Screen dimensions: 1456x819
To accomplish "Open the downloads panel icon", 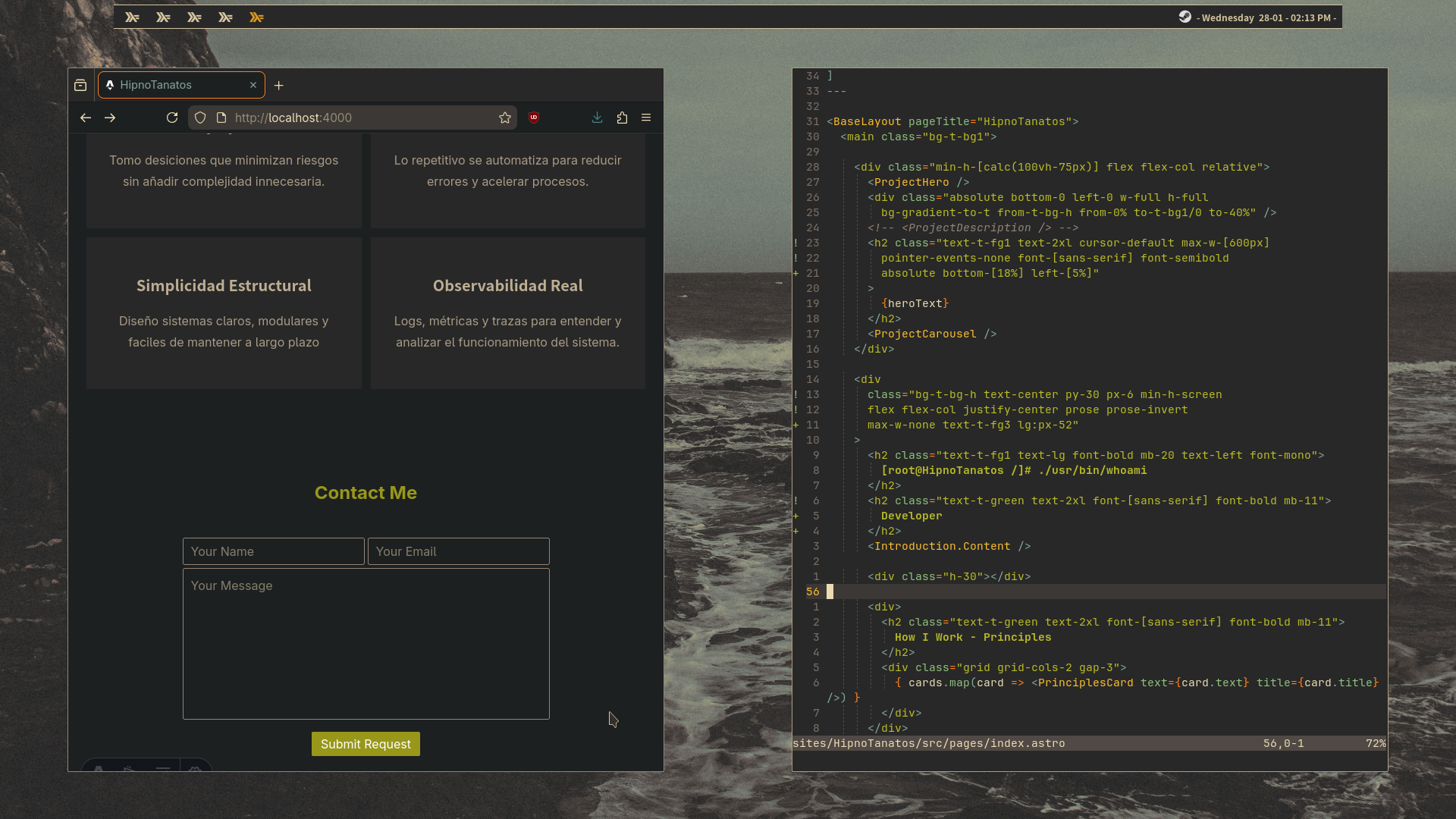I will point(598,118).
